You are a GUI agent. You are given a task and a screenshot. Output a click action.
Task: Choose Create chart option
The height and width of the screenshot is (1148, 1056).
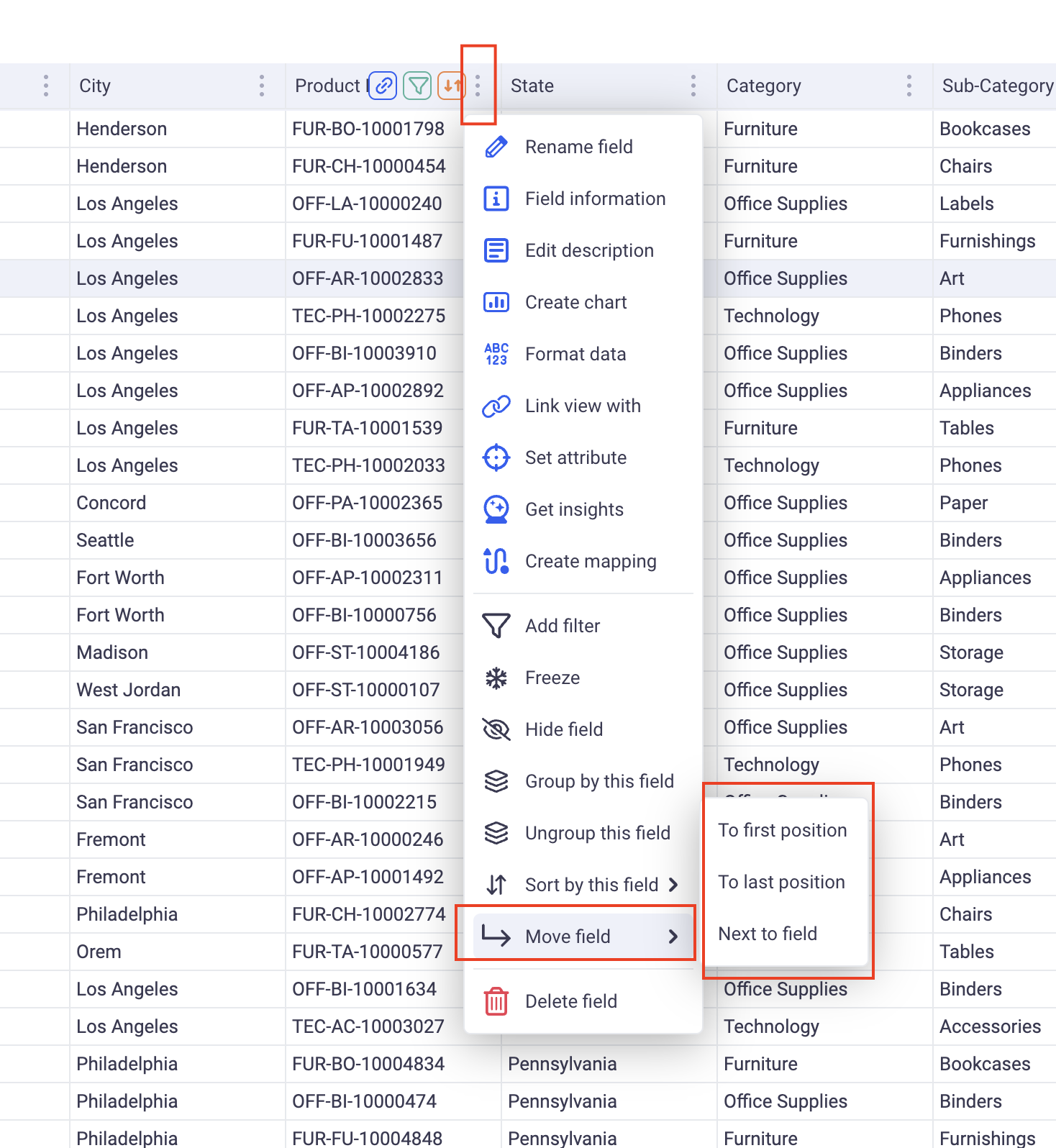click(x=575, y=302)
